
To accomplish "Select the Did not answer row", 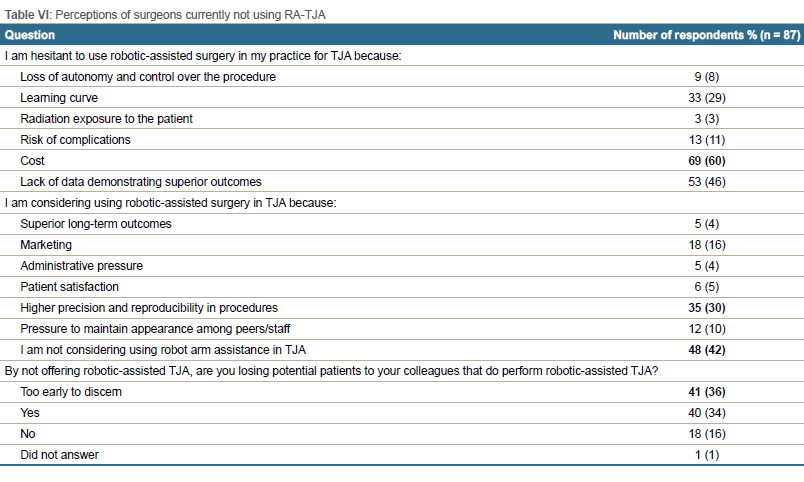I will pyautogui.click(x=402, y=455).
